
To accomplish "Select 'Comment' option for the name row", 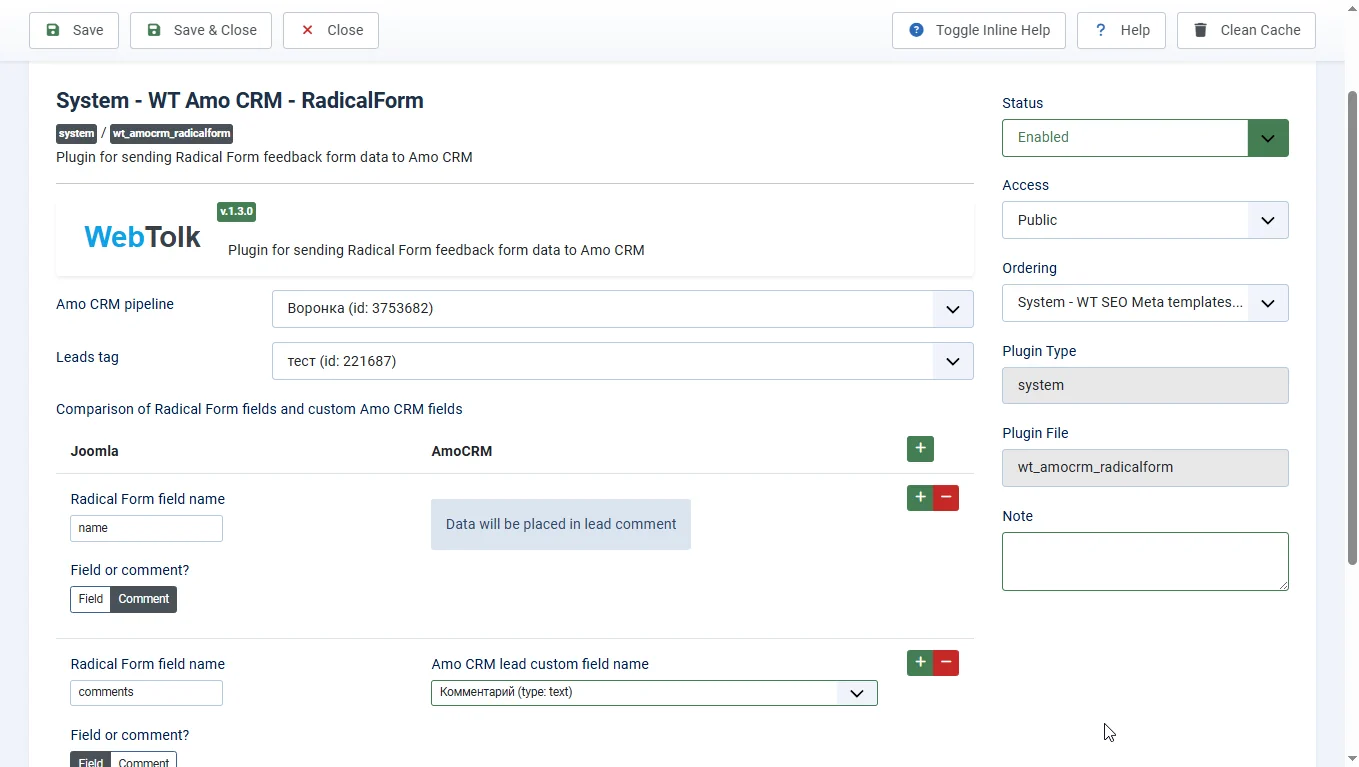I will tap(144, 599).
